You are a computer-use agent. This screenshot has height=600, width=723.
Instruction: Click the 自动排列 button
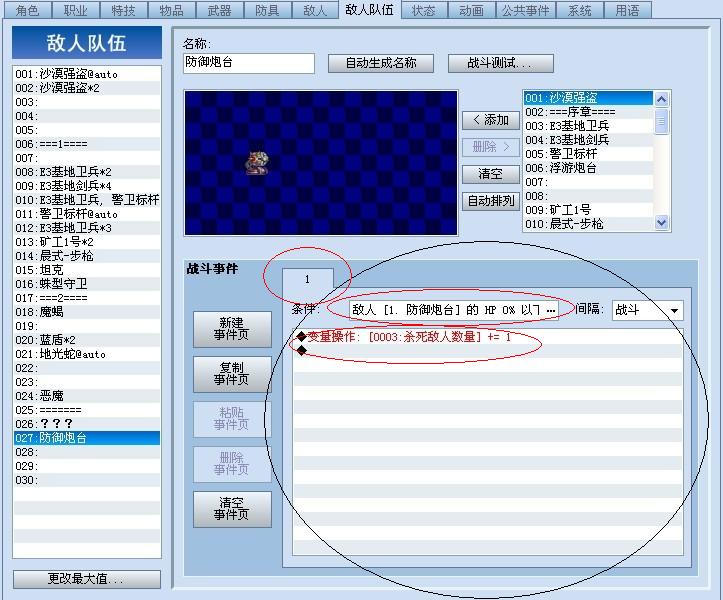(x=491, y=201)
